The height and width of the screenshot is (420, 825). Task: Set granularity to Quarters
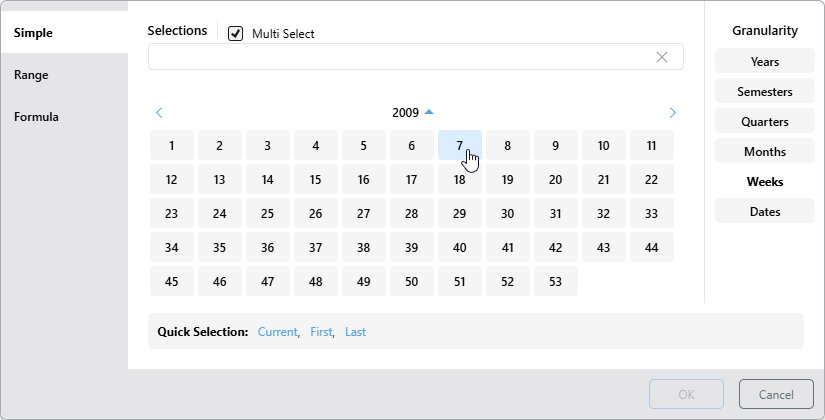point(764,122)
